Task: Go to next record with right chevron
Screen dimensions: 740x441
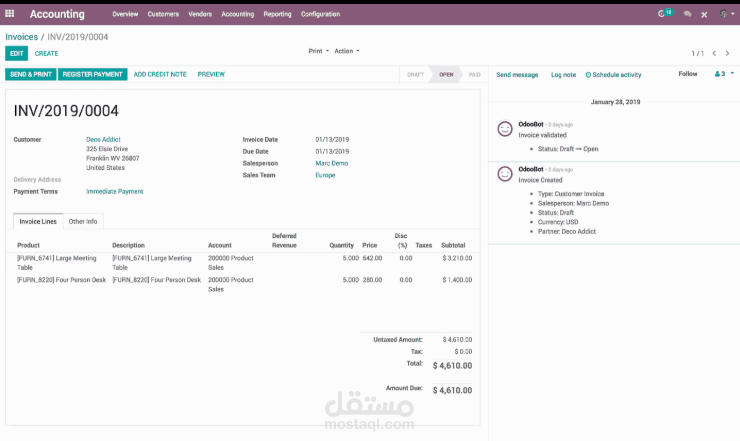Action: point(727,53)
